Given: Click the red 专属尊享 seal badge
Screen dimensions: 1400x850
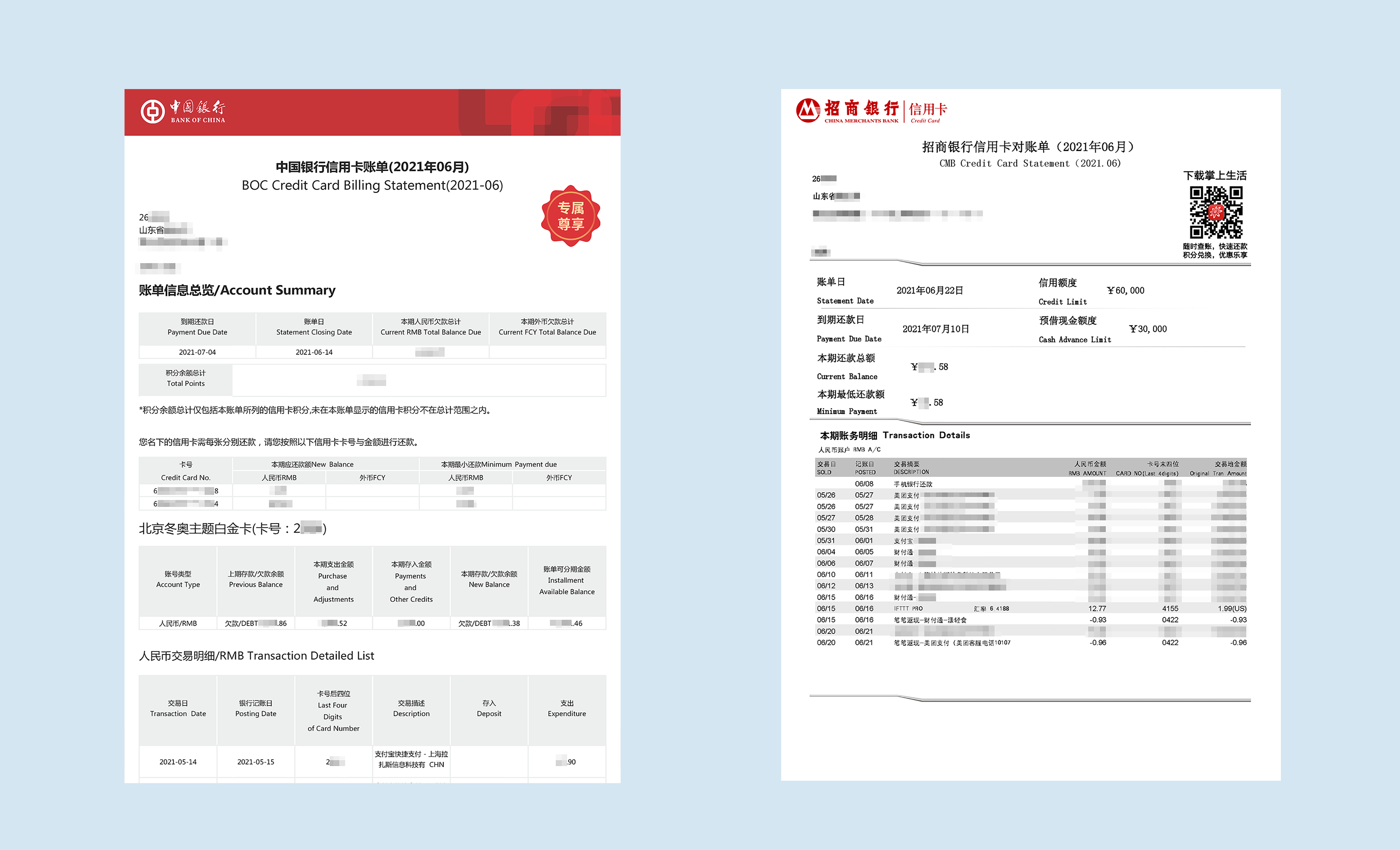Looking at the screenshot, I should point(571,216).
